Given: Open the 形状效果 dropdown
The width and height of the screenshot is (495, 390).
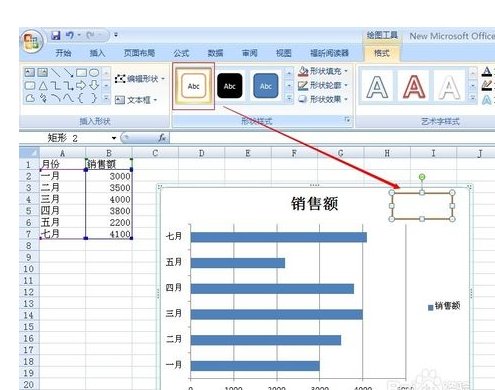Looking at the screenshot, I should tap(323, 99).
